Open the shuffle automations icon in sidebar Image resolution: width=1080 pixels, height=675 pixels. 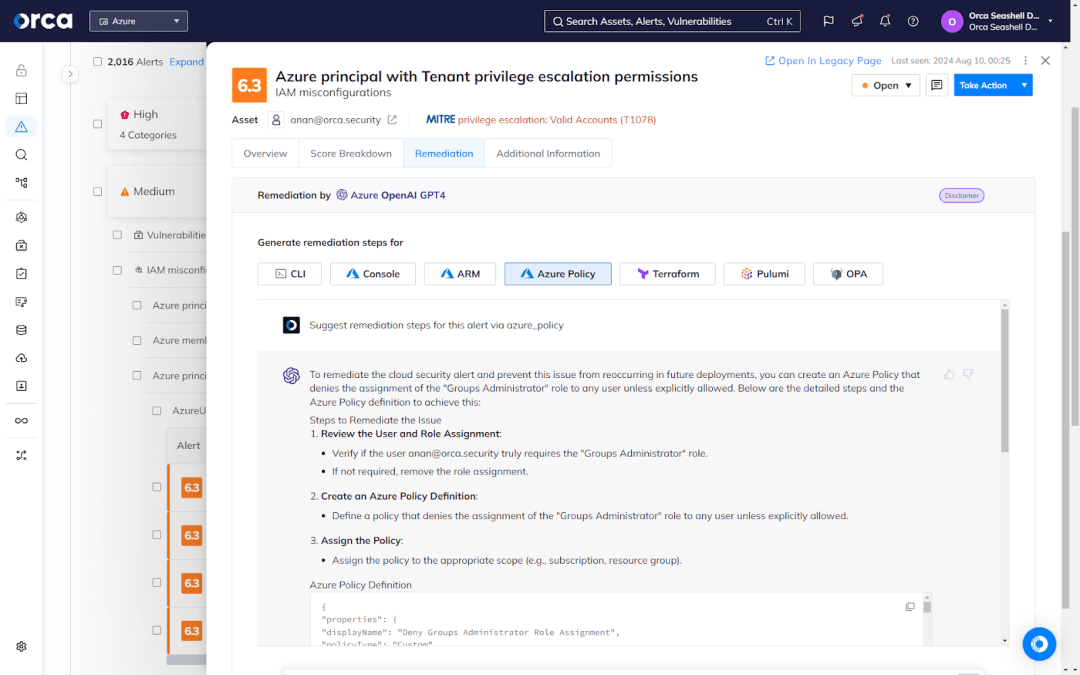pos(21,456)
